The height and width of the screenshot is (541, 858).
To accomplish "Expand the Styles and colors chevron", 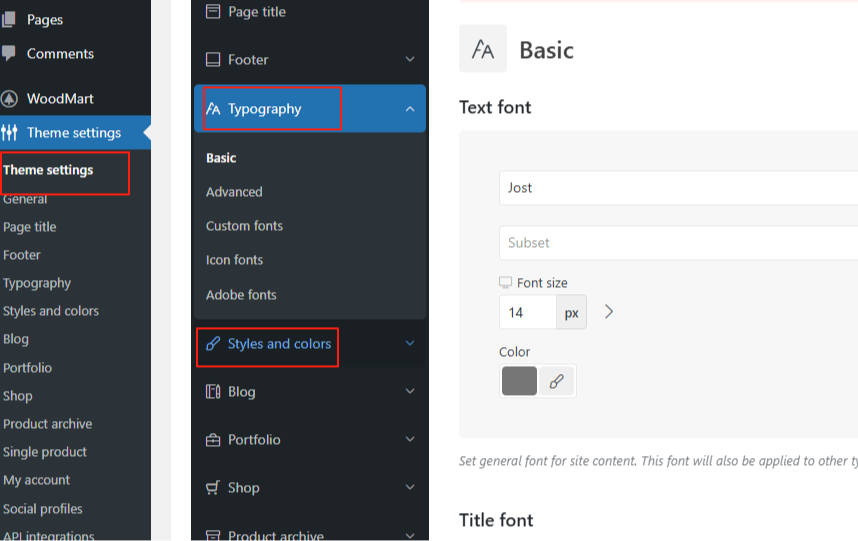I will [410, 344].
